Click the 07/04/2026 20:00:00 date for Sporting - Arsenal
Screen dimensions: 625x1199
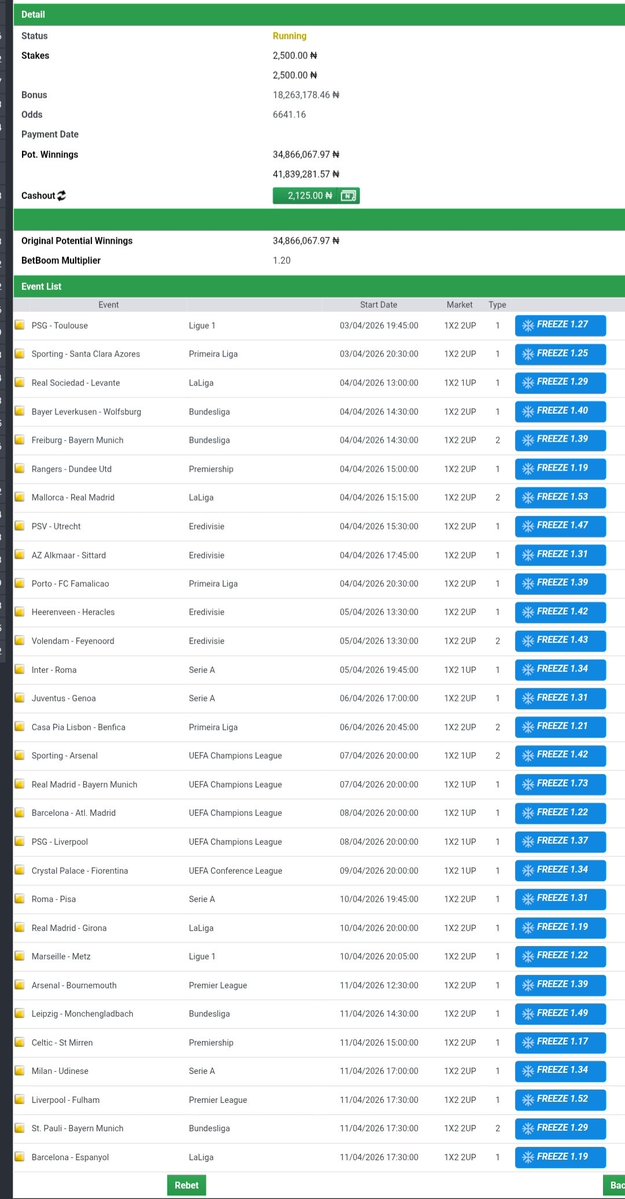pyautogui.click(x=379, y=755)
